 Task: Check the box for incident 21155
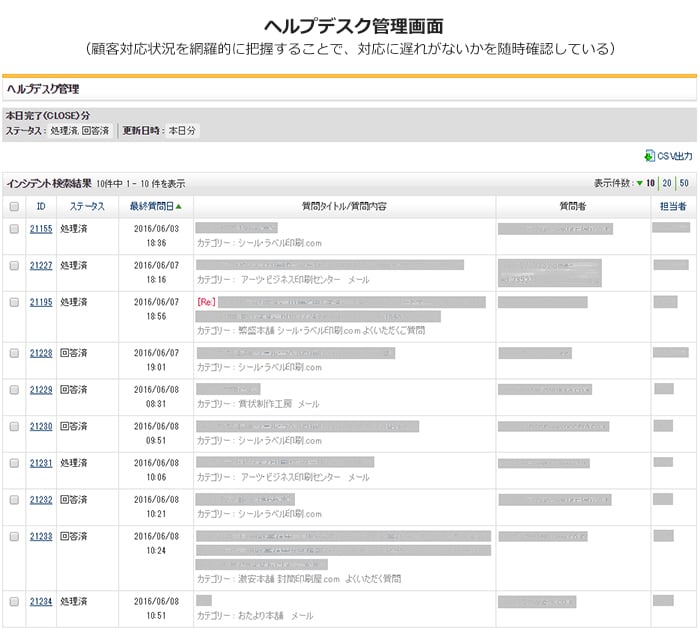[14, 229]
